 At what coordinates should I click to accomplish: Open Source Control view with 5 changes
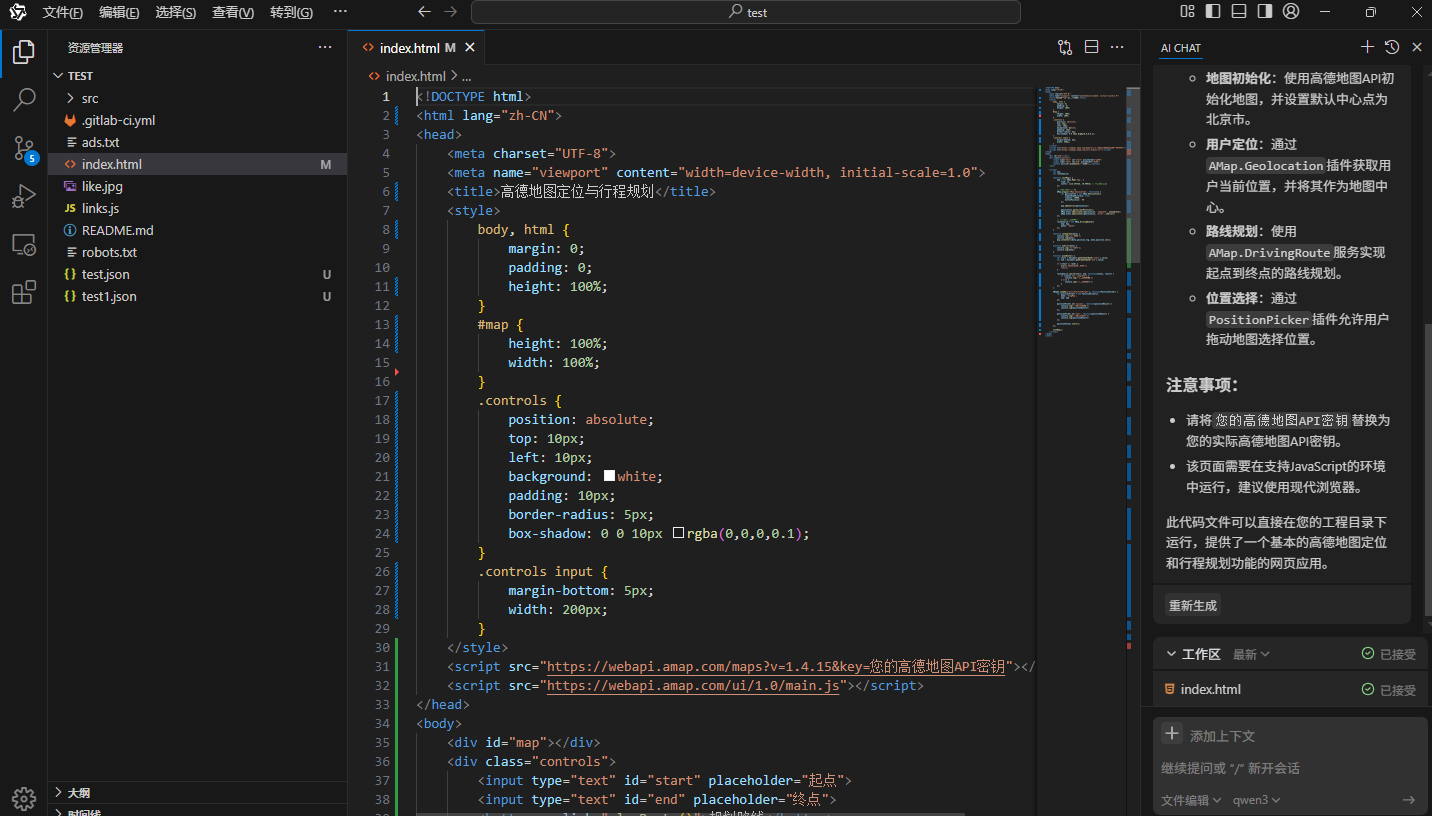(24, 149)
